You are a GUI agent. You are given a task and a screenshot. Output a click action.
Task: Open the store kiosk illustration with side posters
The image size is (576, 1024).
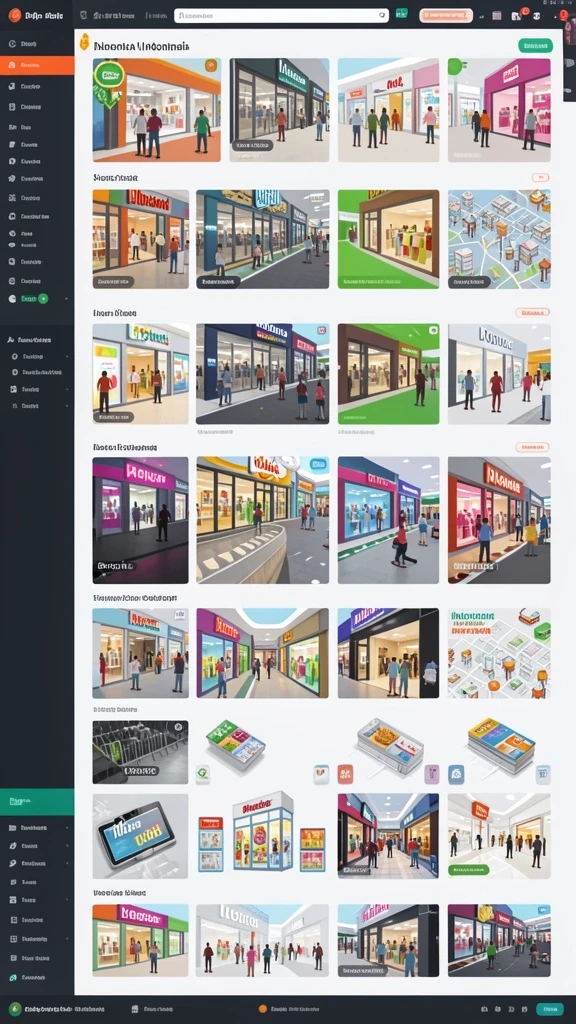[x=262, y=832]
